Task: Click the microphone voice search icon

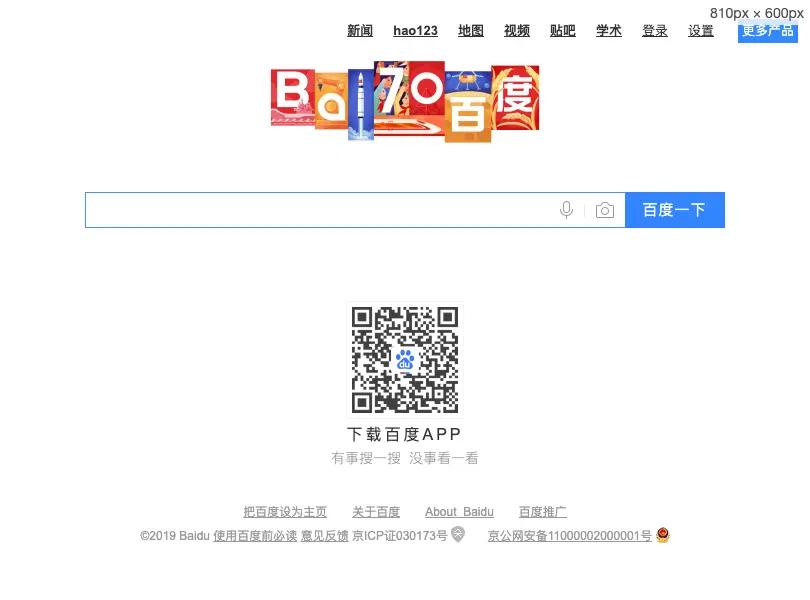Action: (x=566, y=210)
